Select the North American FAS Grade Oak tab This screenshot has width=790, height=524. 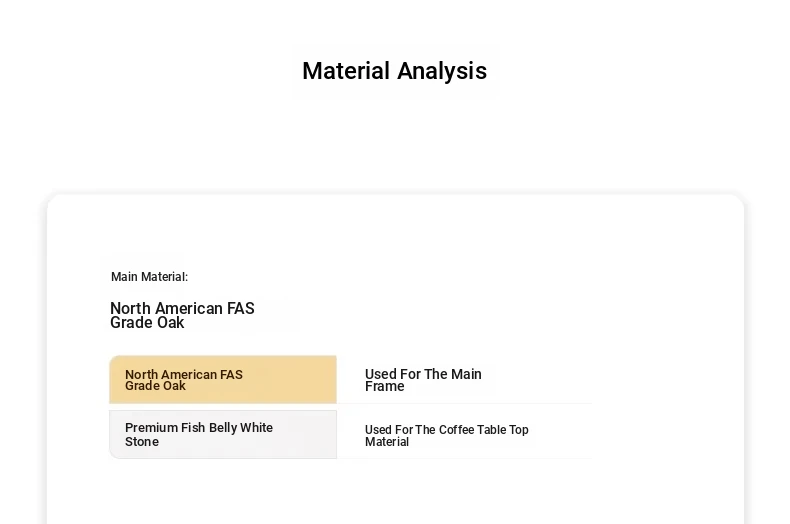(223, 379)
